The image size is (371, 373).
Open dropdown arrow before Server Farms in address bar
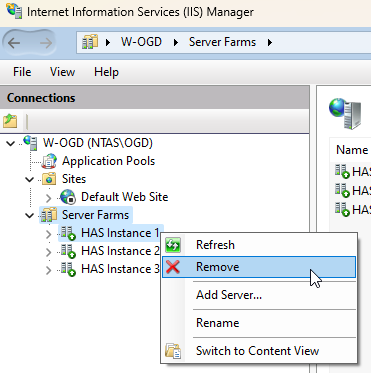[176, 43]
